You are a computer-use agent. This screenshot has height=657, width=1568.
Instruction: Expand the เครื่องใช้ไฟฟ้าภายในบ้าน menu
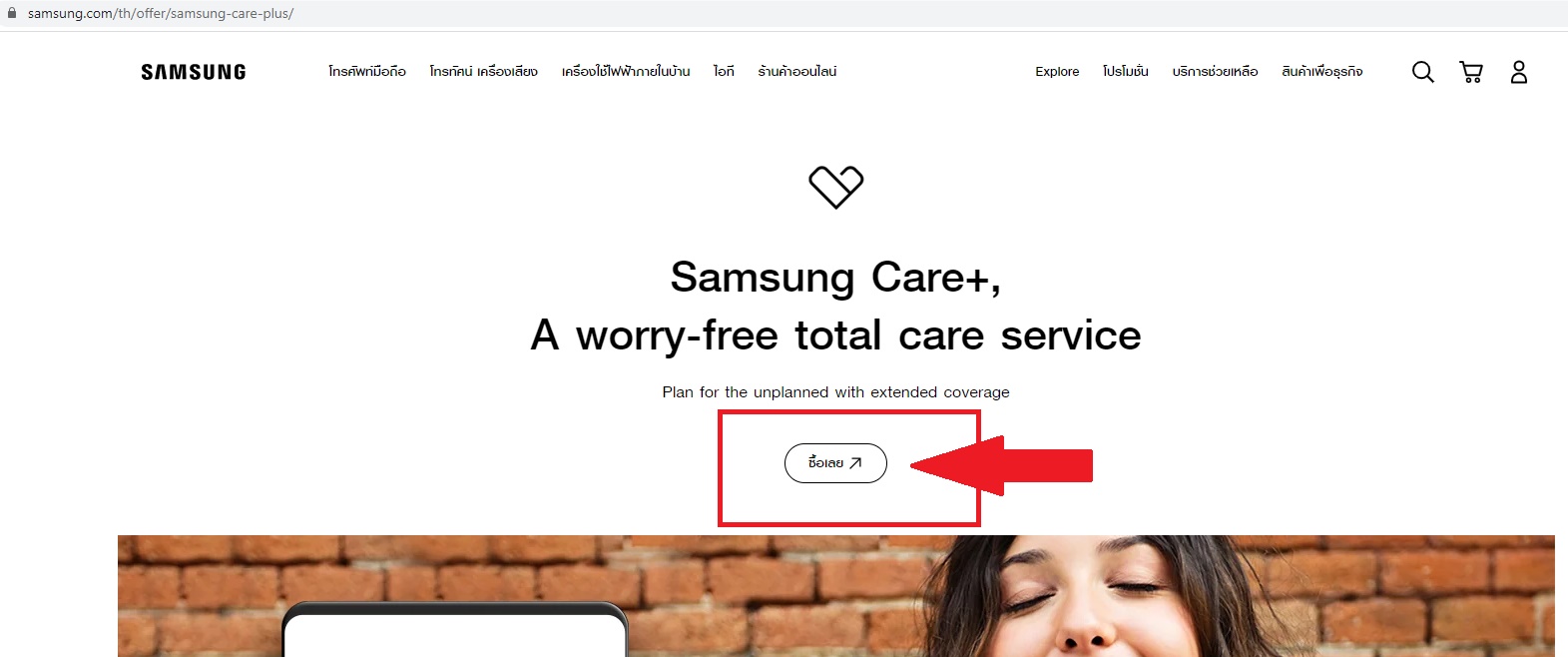[x=626, y=72]
